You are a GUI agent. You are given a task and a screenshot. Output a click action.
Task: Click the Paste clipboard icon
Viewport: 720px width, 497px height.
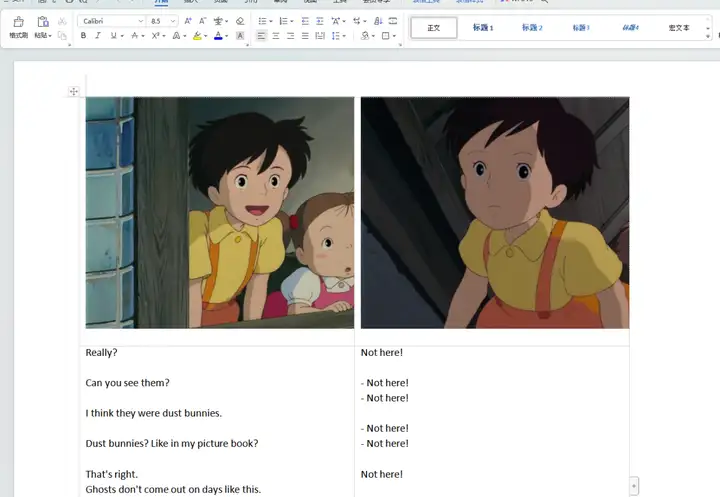[x=43, y=22]
